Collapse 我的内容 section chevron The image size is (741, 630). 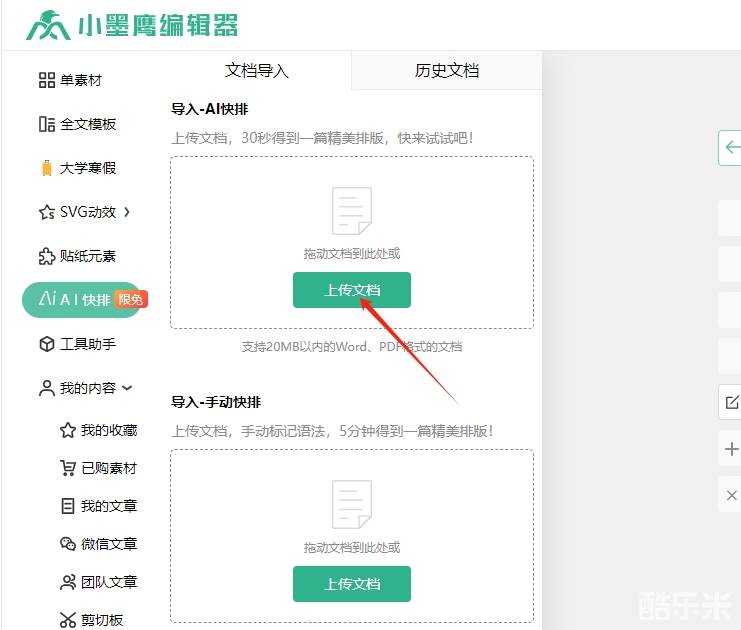coord(127,388)
